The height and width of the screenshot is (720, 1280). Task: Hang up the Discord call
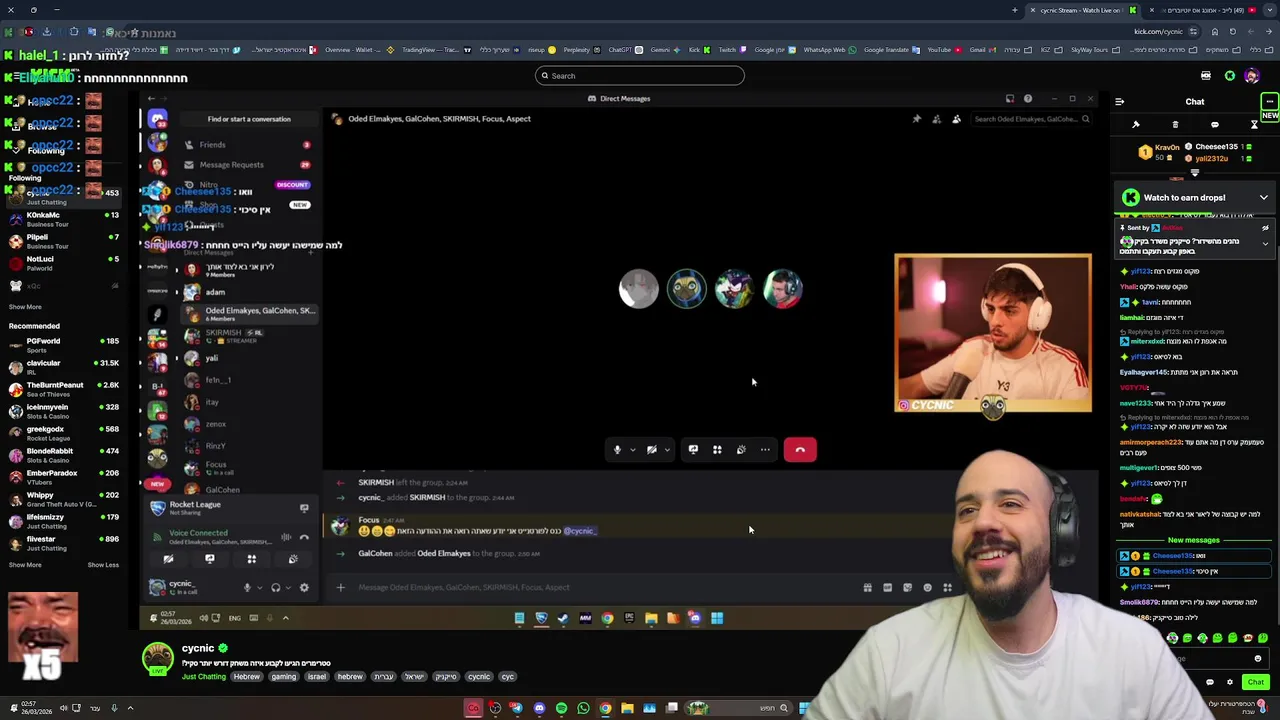800,450
